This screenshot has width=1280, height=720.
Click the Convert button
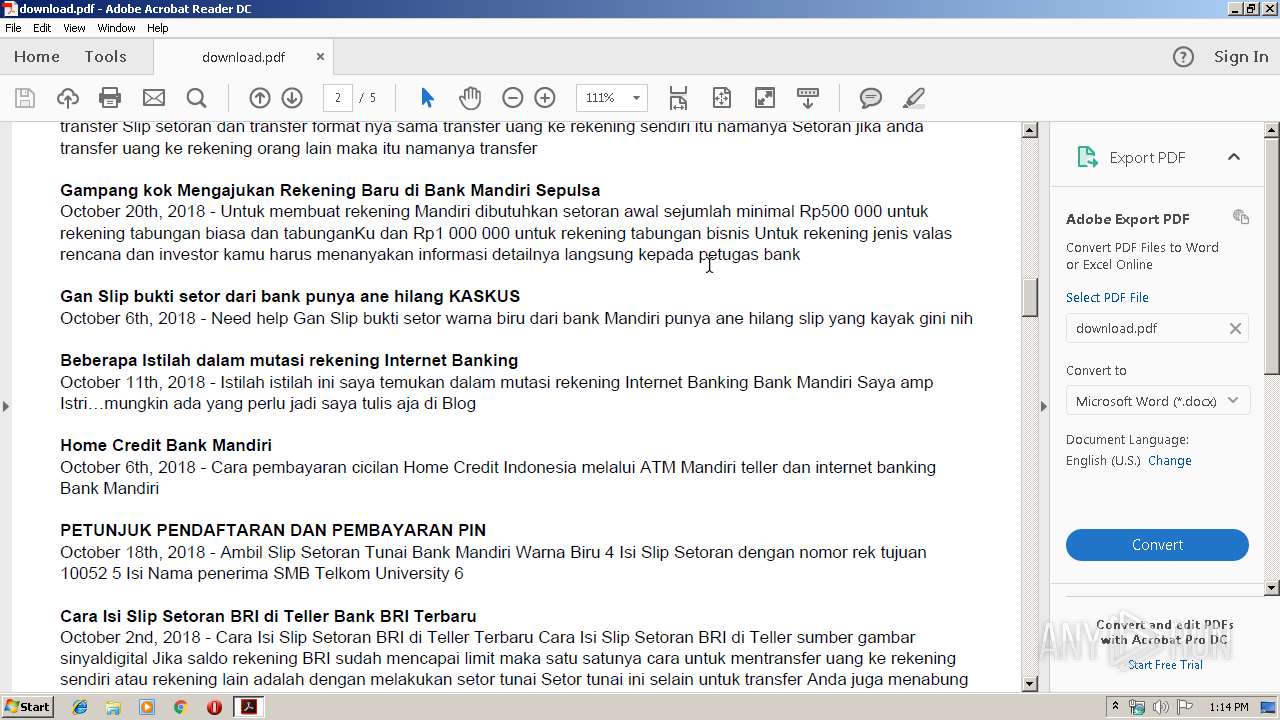coord(1157,545)
